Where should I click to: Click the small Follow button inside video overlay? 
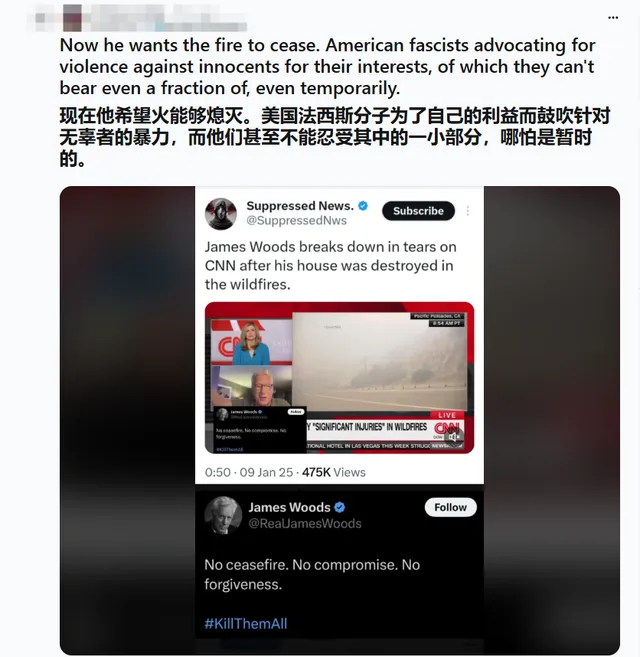(x=296, y=412)
